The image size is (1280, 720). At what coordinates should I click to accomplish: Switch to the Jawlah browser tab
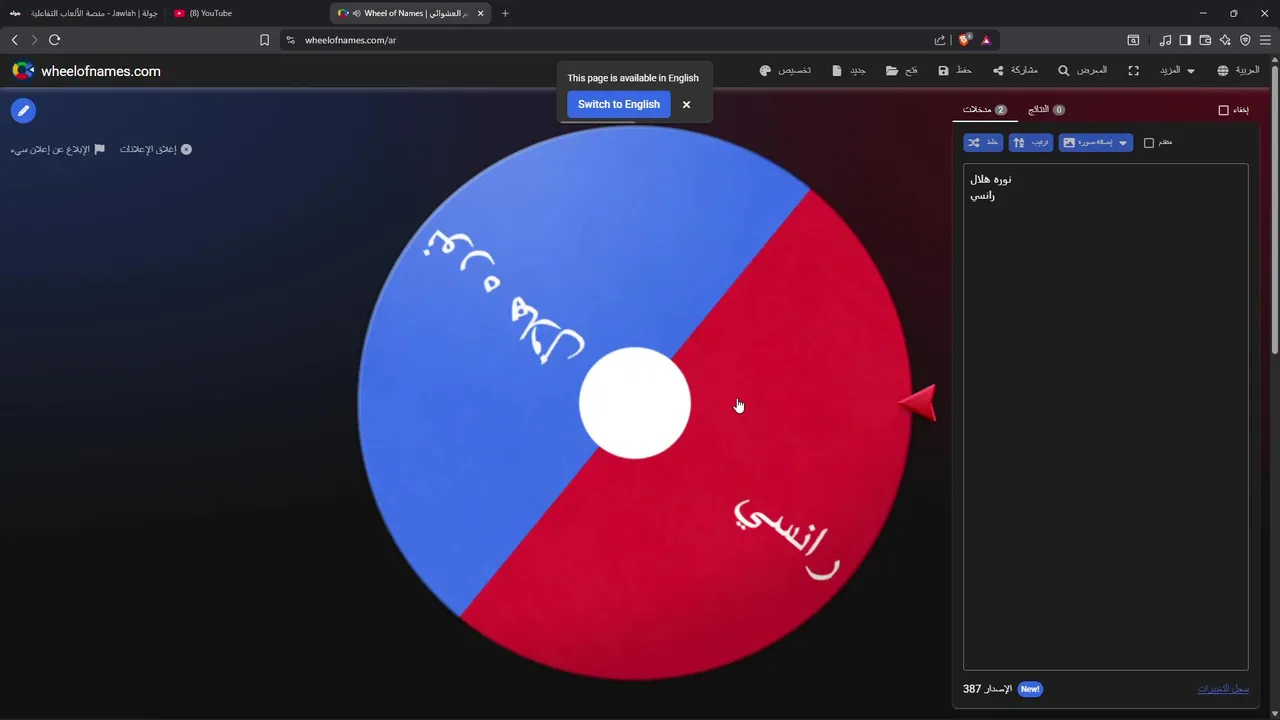[84, 13]
